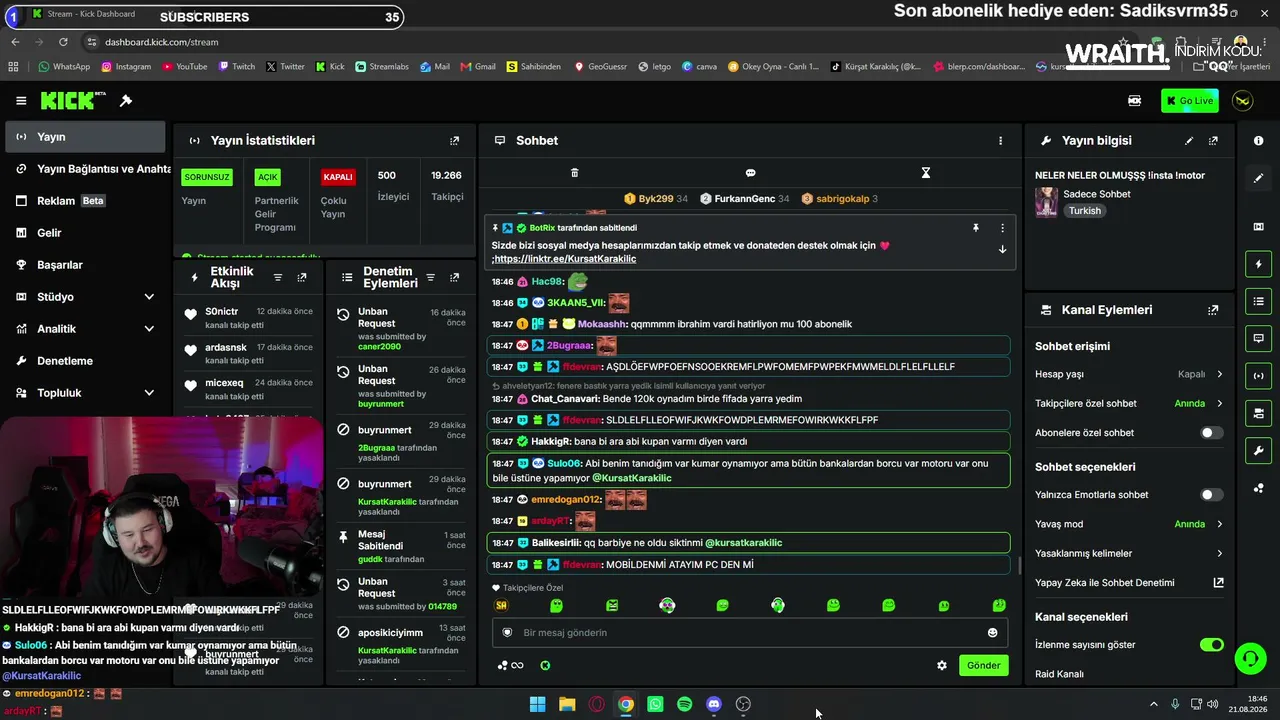
Task: Toggle İzlenme sayısını göster switch
Action: [1211, 645]
